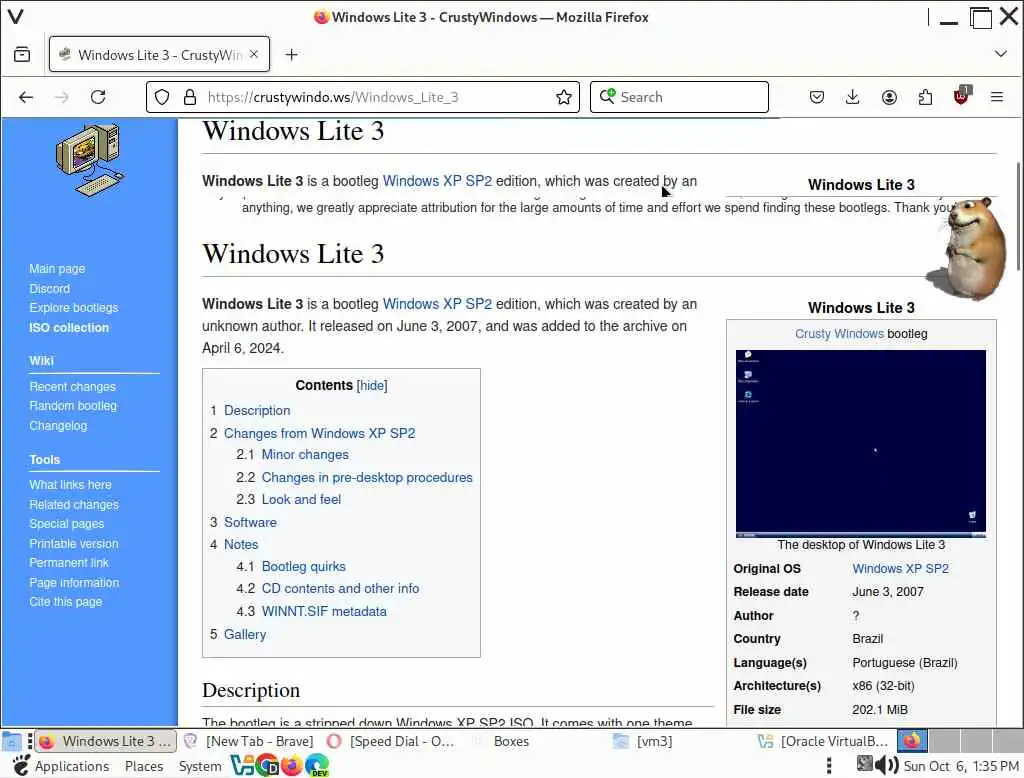Bookmark this page with the star icon

tap(564, 97)
